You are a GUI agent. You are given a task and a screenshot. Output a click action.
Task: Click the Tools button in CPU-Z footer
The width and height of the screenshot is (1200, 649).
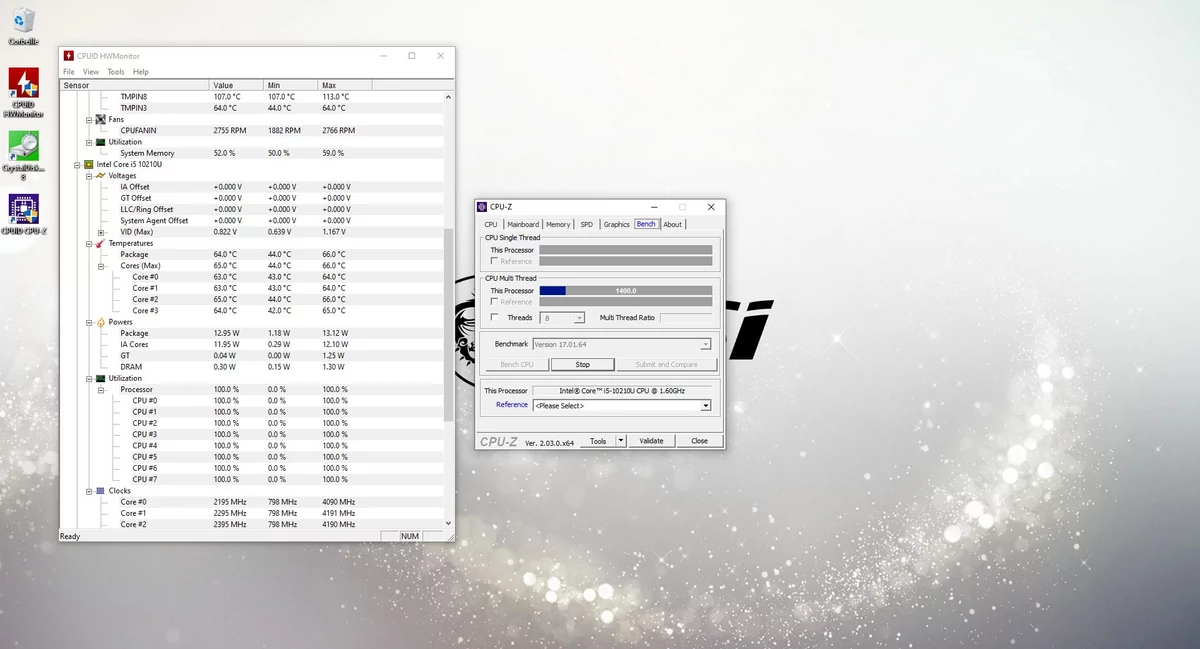[x=598, y=441]
